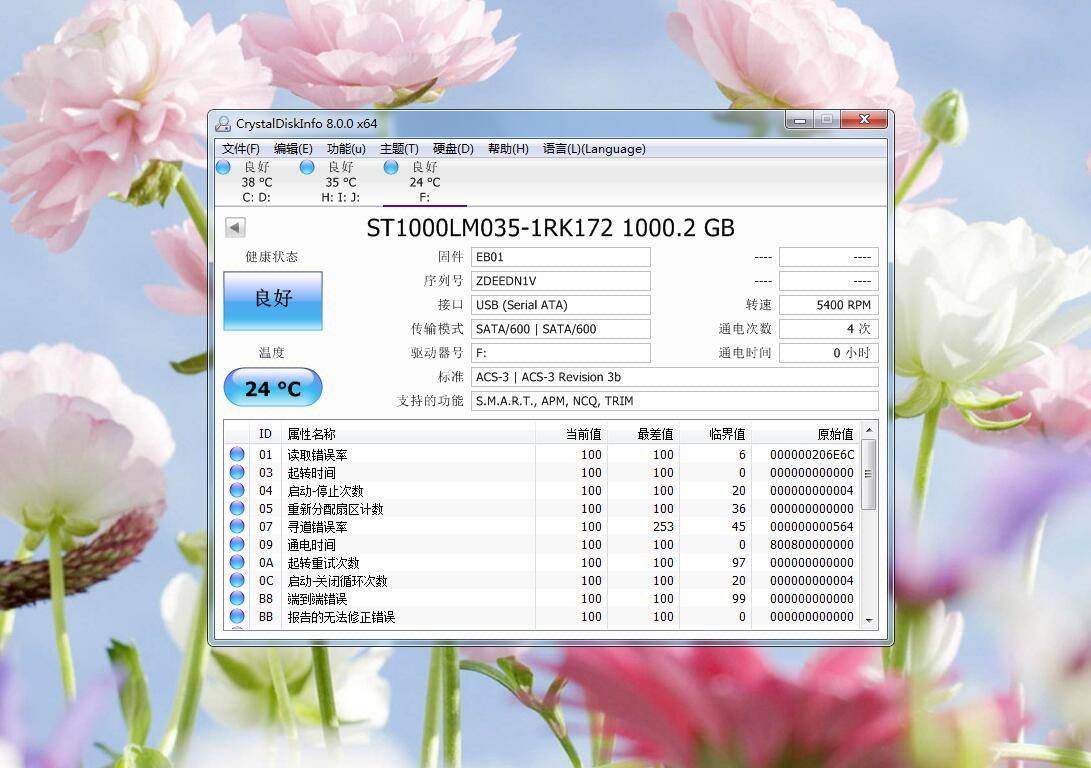Click the blue status icon beside 寻道错误率
Image resolution: width=1091 pixels, height=768 pixels.
click(x=236, y=526)
